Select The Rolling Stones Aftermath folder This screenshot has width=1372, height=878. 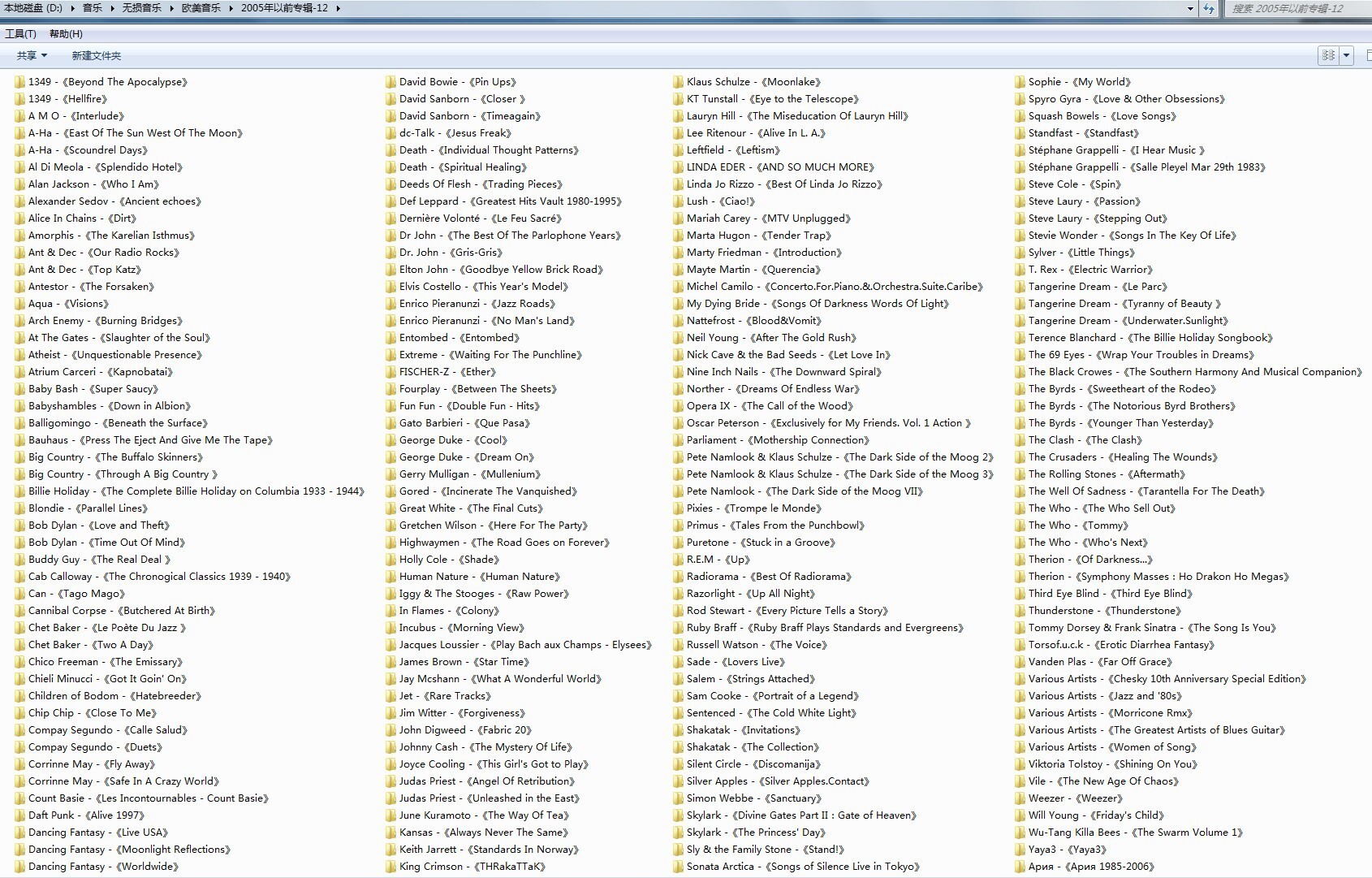pyautogui.click(x=1106, y=474)
